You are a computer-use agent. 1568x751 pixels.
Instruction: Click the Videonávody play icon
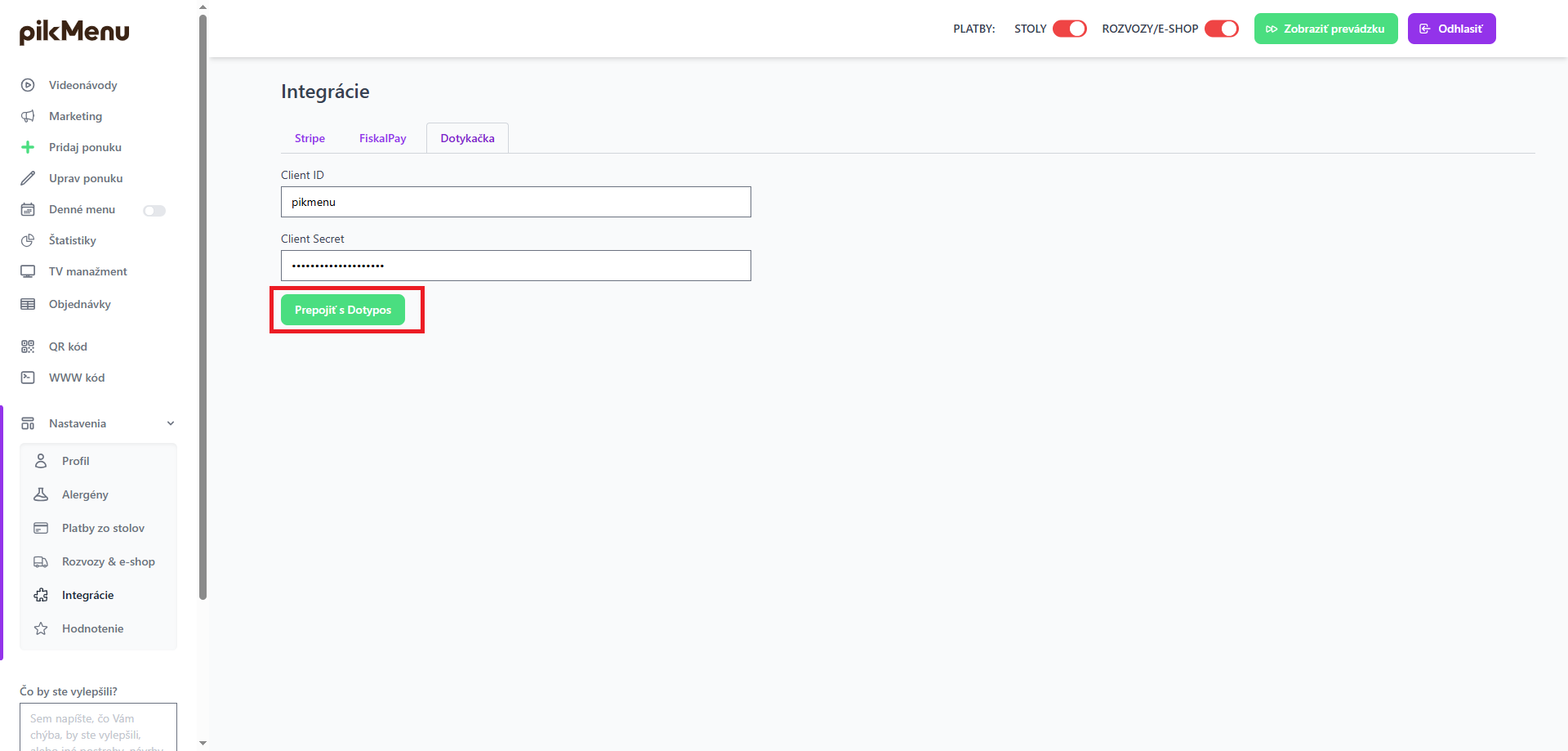tap(28, 85)
